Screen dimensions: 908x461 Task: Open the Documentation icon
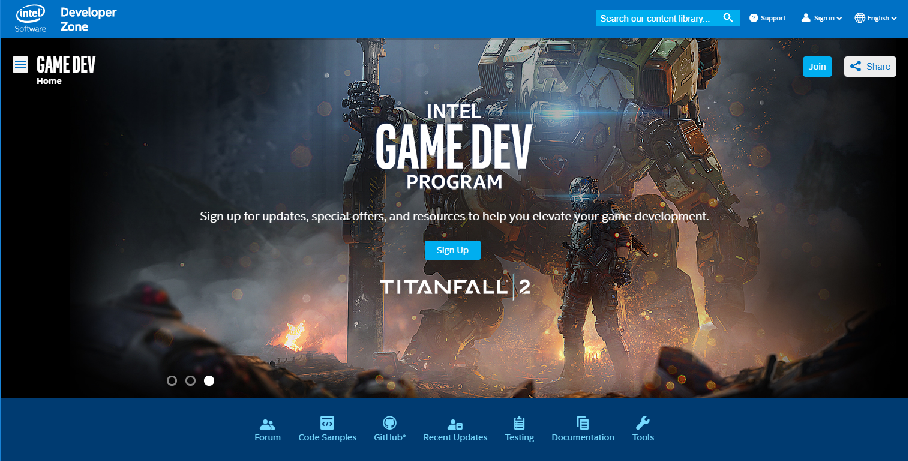583,423
